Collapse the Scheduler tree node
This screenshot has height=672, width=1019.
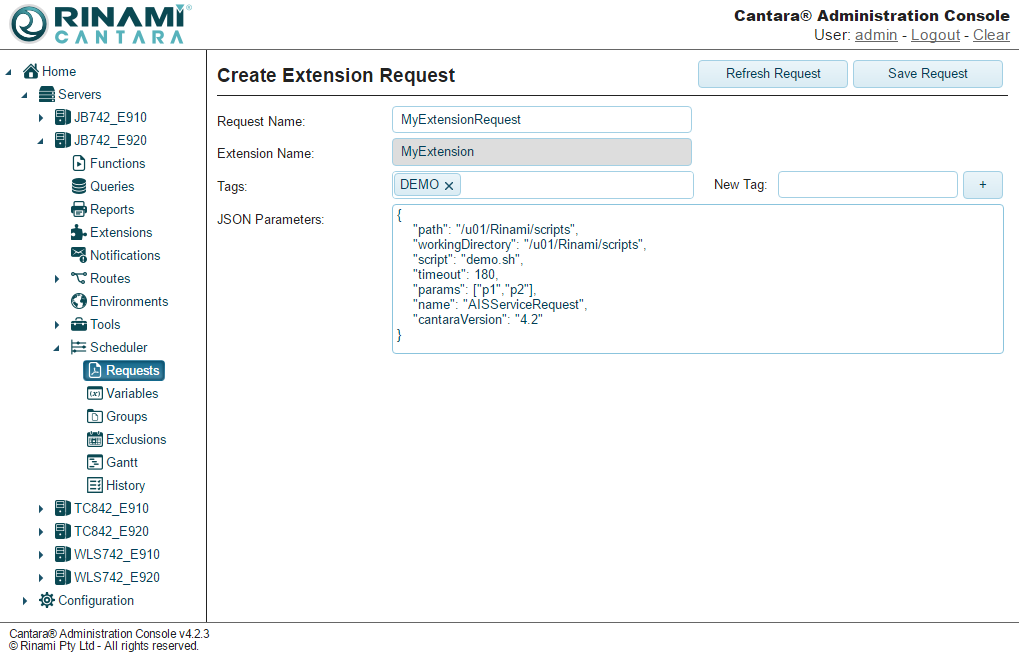click(x=57, y=348)
